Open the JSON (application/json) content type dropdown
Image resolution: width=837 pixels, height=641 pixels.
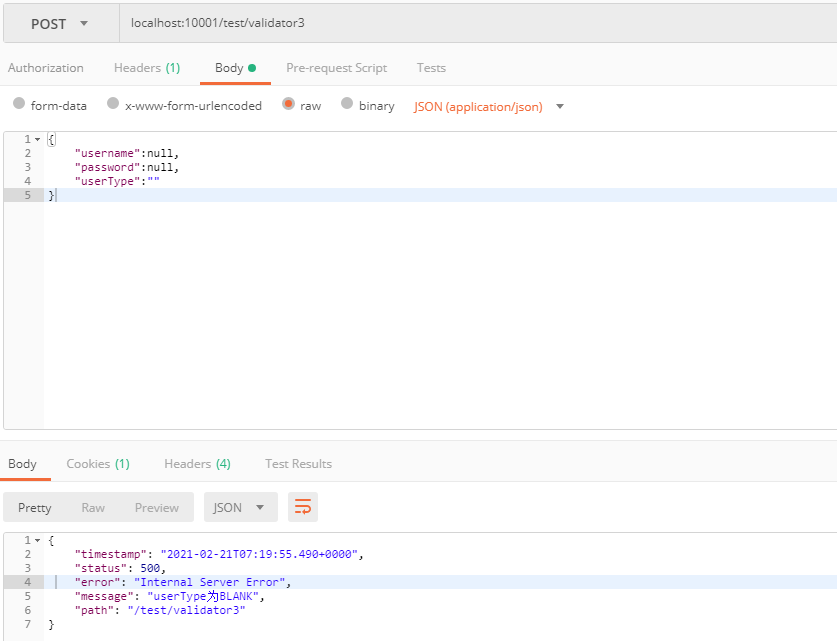(488, 107)
